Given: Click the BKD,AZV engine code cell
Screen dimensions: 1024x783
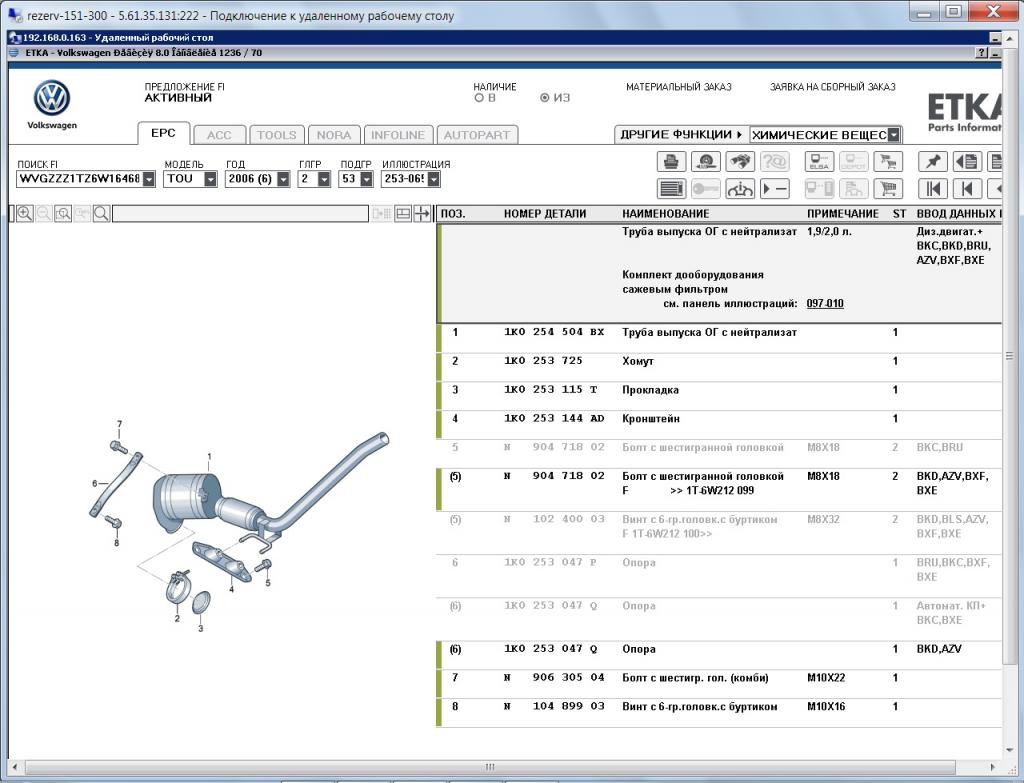Looking at the screenshot, I should 938,649.
